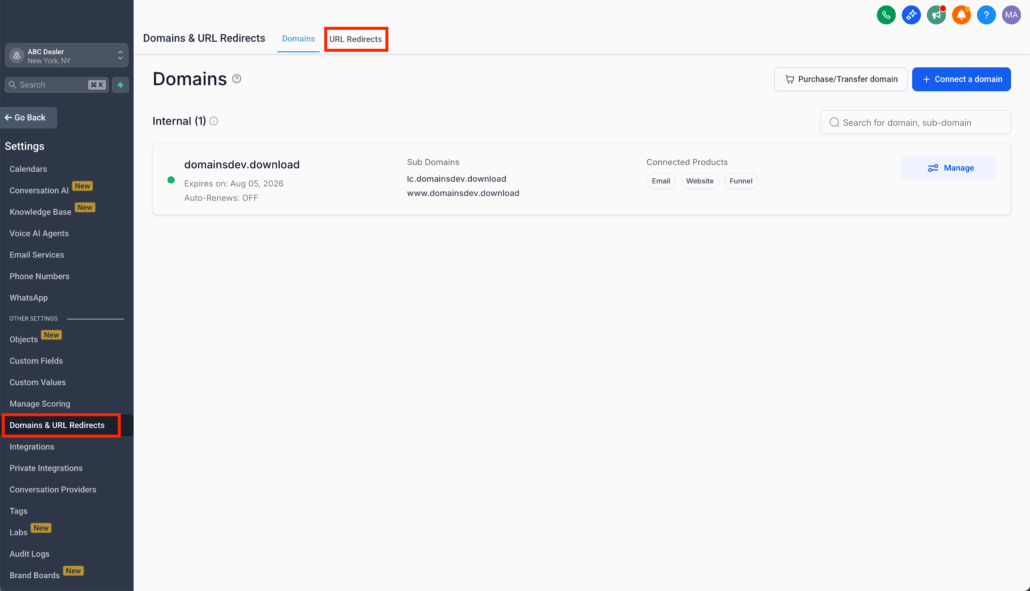This screenshot has height=591, width=1030.
Task: Select the Domains tab
Action: [298, 39]
